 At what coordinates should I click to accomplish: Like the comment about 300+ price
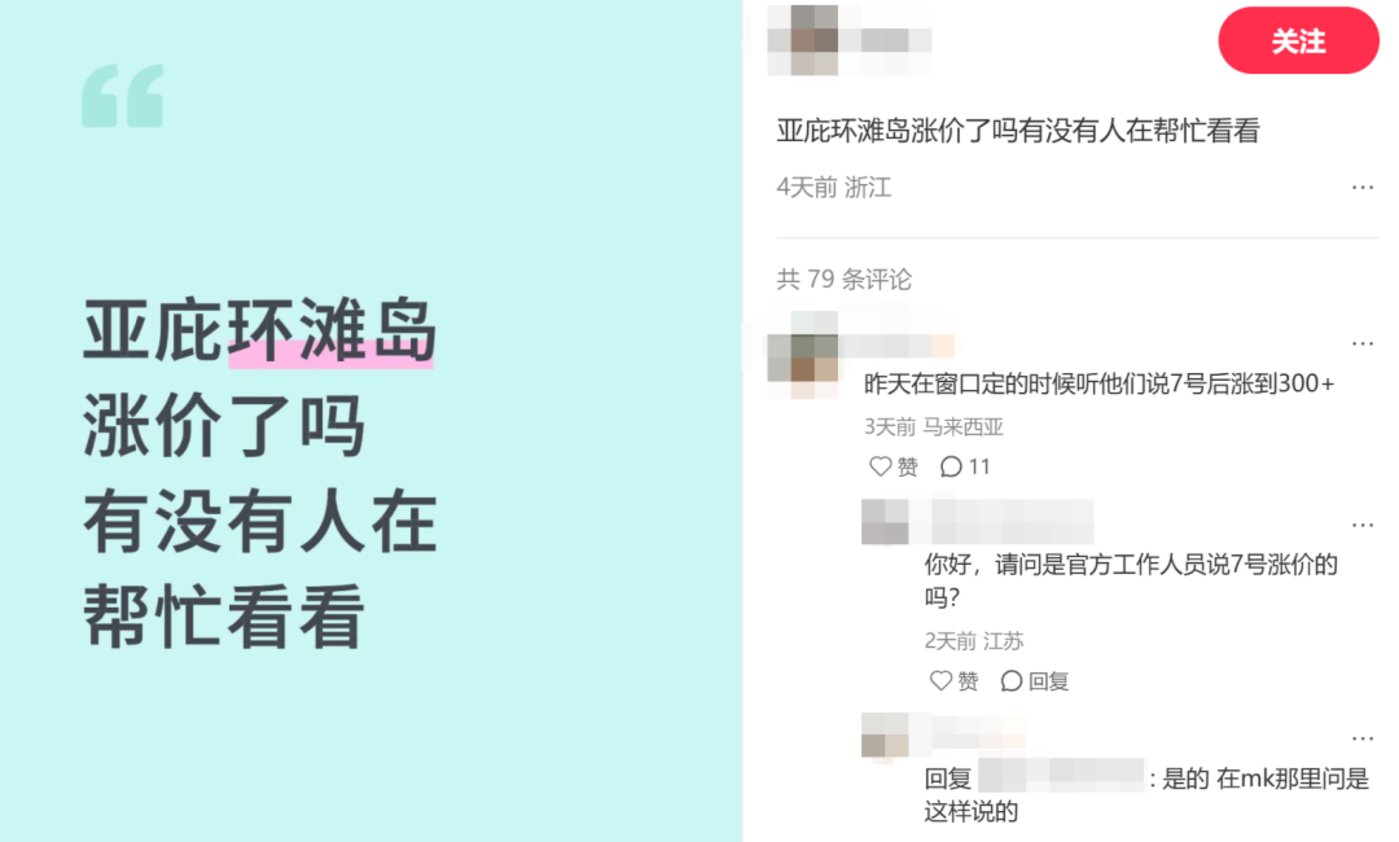point(893,467)
